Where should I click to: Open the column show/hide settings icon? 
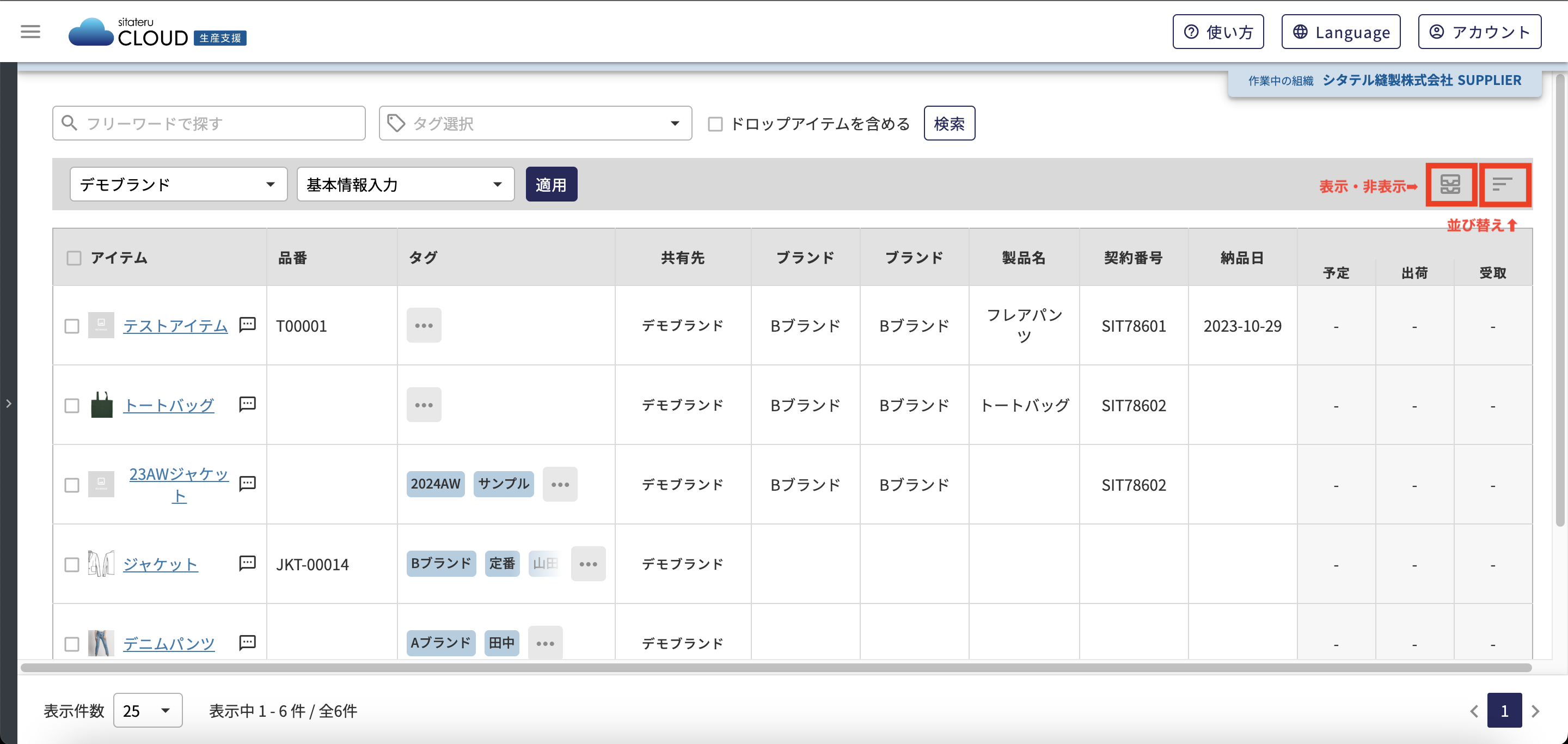(1450, 185)
